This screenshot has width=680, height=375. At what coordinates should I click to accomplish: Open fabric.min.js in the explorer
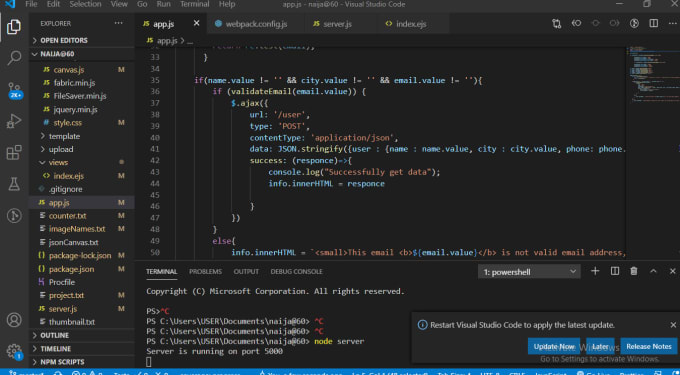coord(74,83)
